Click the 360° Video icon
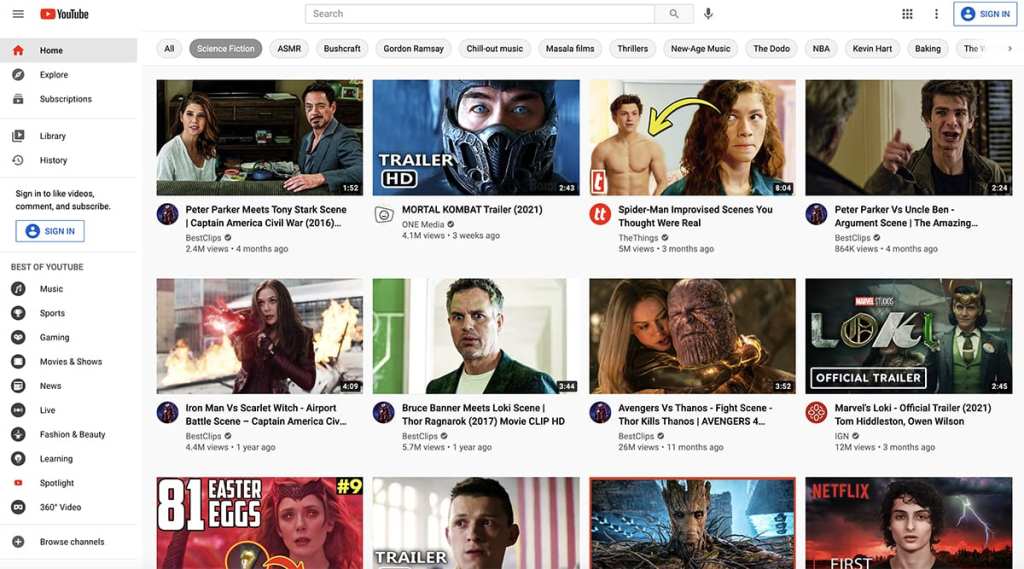 click(x=18, y=507)
